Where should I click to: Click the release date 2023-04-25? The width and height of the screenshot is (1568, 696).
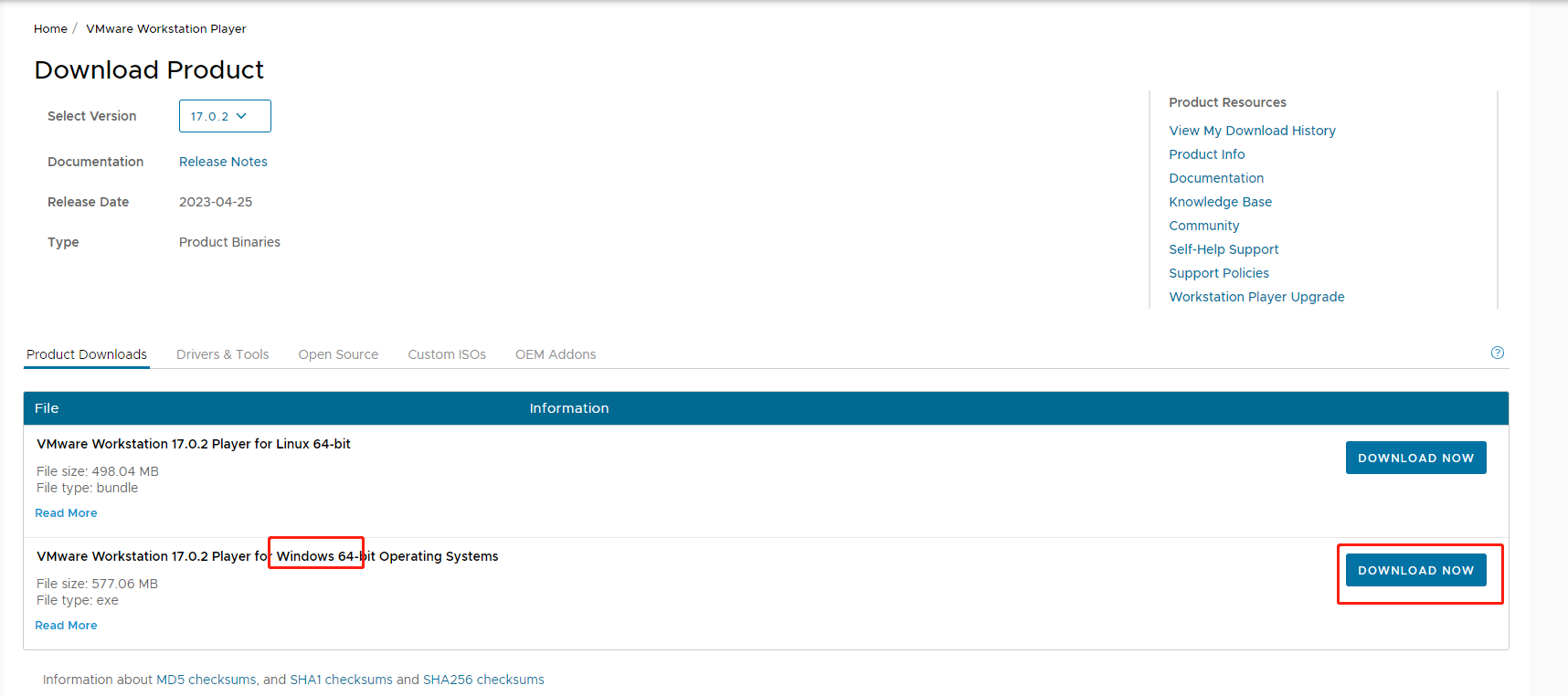[216, 202]
